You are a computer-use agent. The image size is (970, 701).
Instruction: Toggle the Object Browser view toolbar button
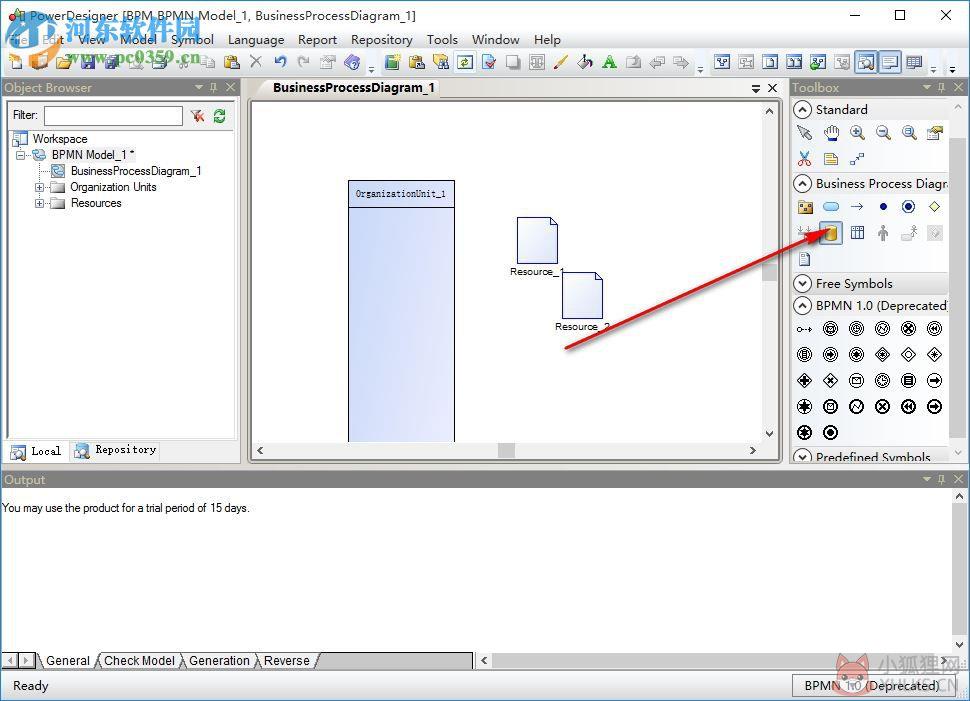tap(866, 62)
